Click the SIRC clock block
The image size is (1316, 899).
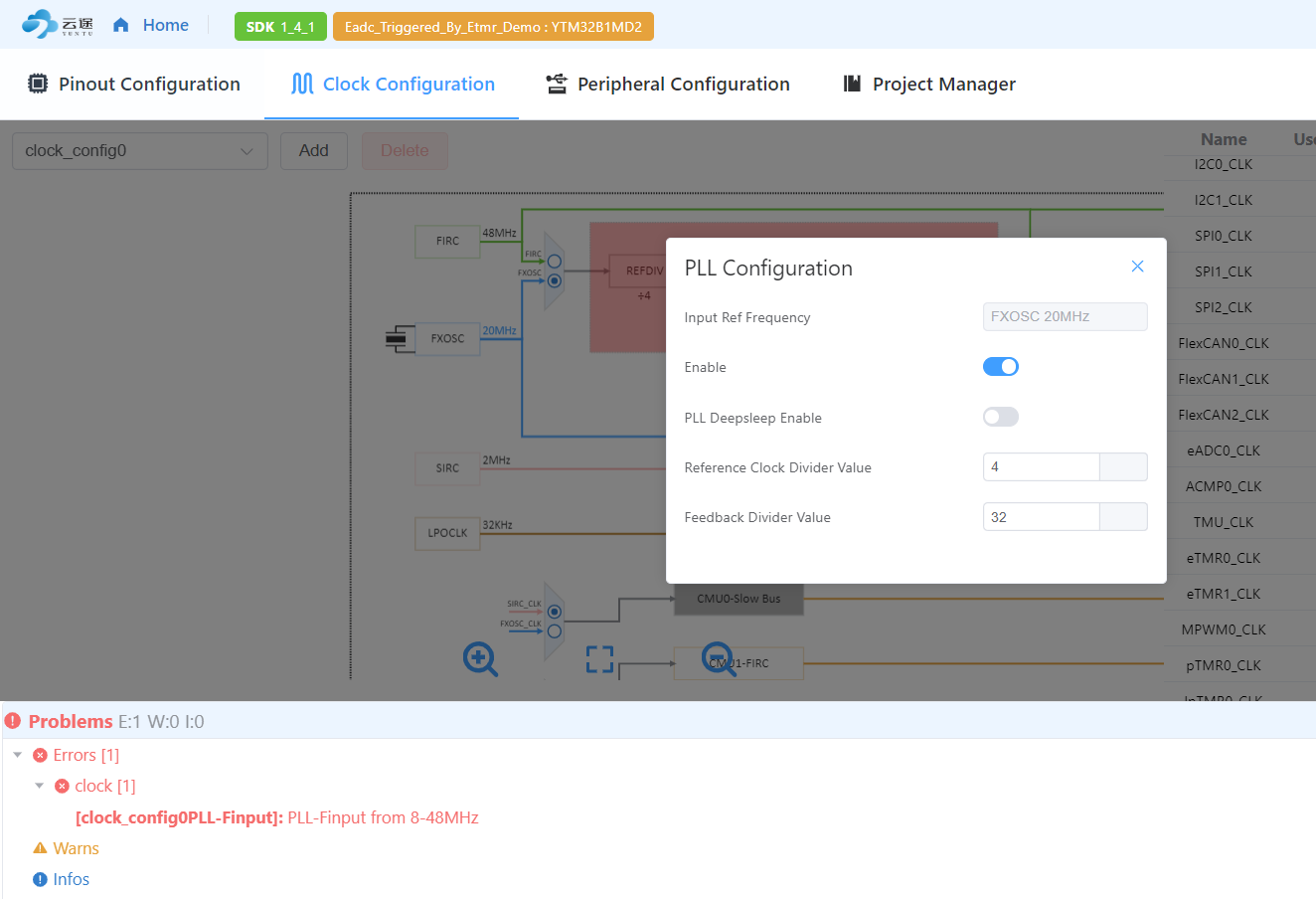tap(447, 467)
